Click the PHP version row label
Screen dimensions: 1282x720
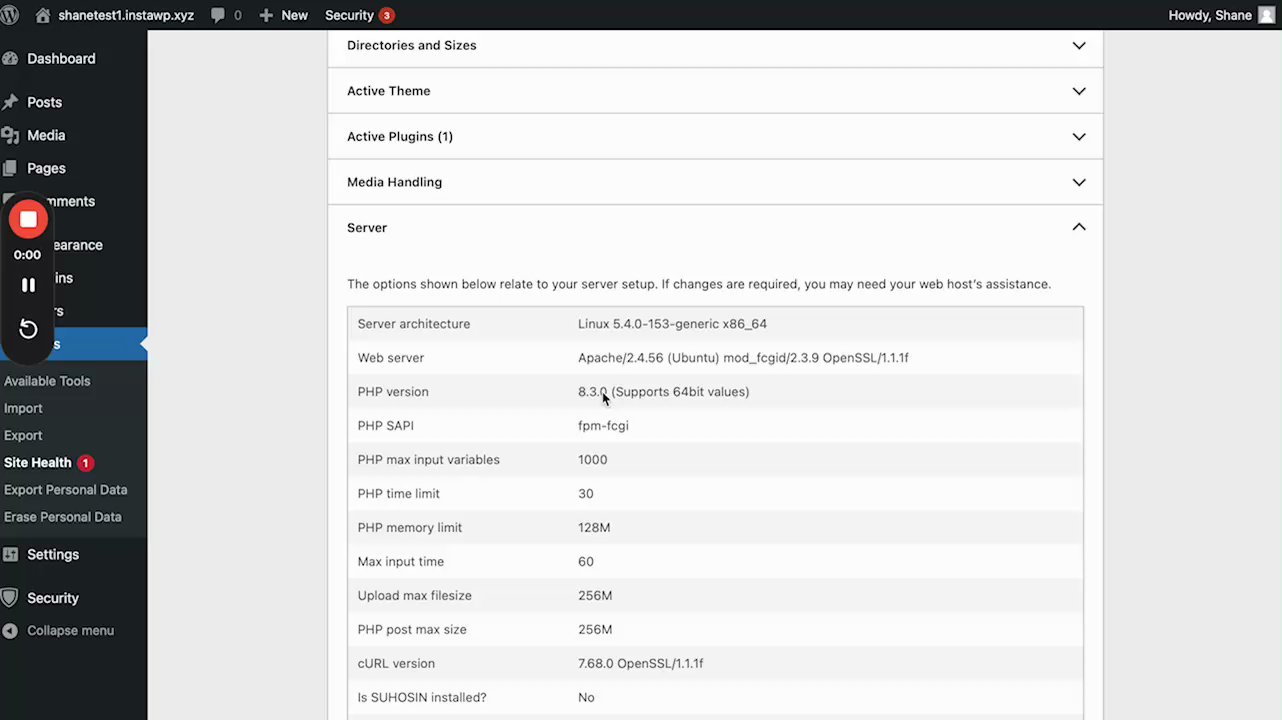[x=393, y=392]
